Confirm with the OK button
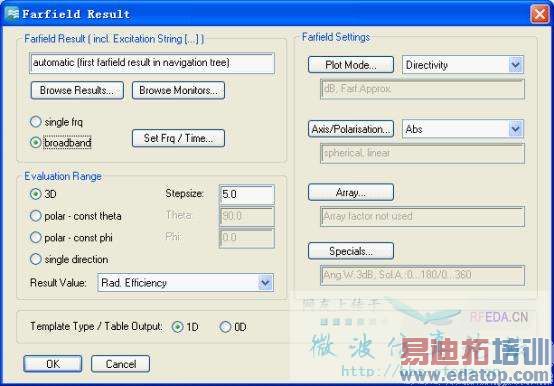Screen dimensions: 554x386 click(x=53, y=364)
